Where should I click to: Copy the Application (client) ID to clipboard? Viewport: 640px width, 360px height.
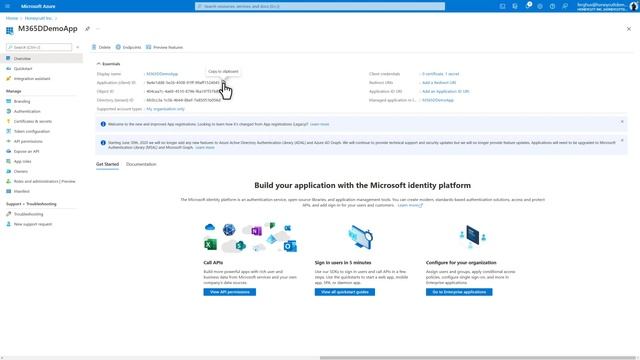click(223, 82)
